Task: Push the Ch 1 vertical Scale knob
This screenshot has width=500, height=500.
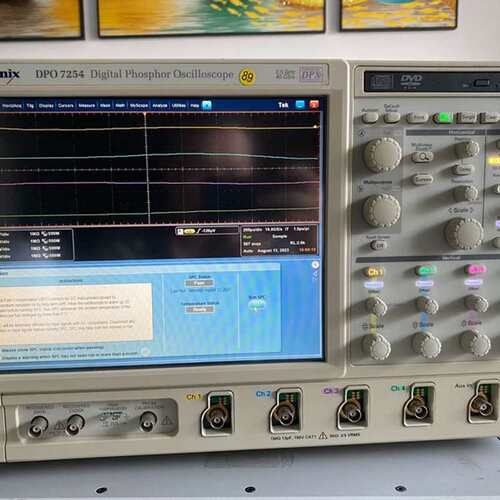Action: [377, 347]
